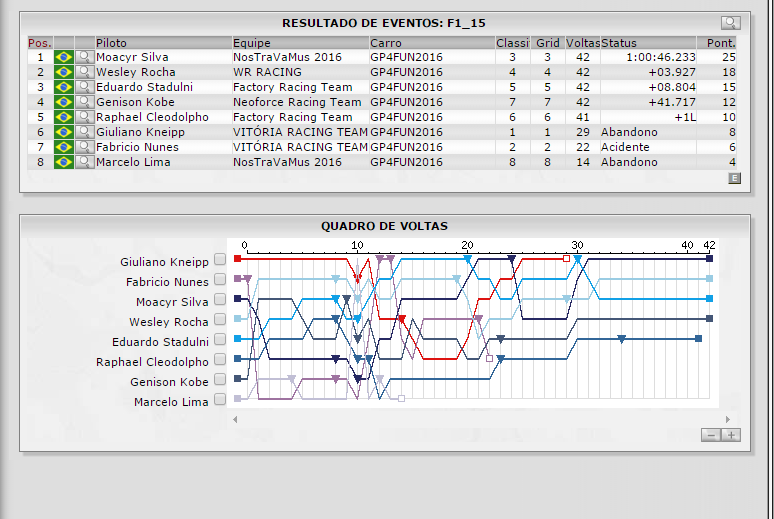Click magnifier icon beside Genison Kobe
This screenshot has height=519, width=774.
pos(85,102)
